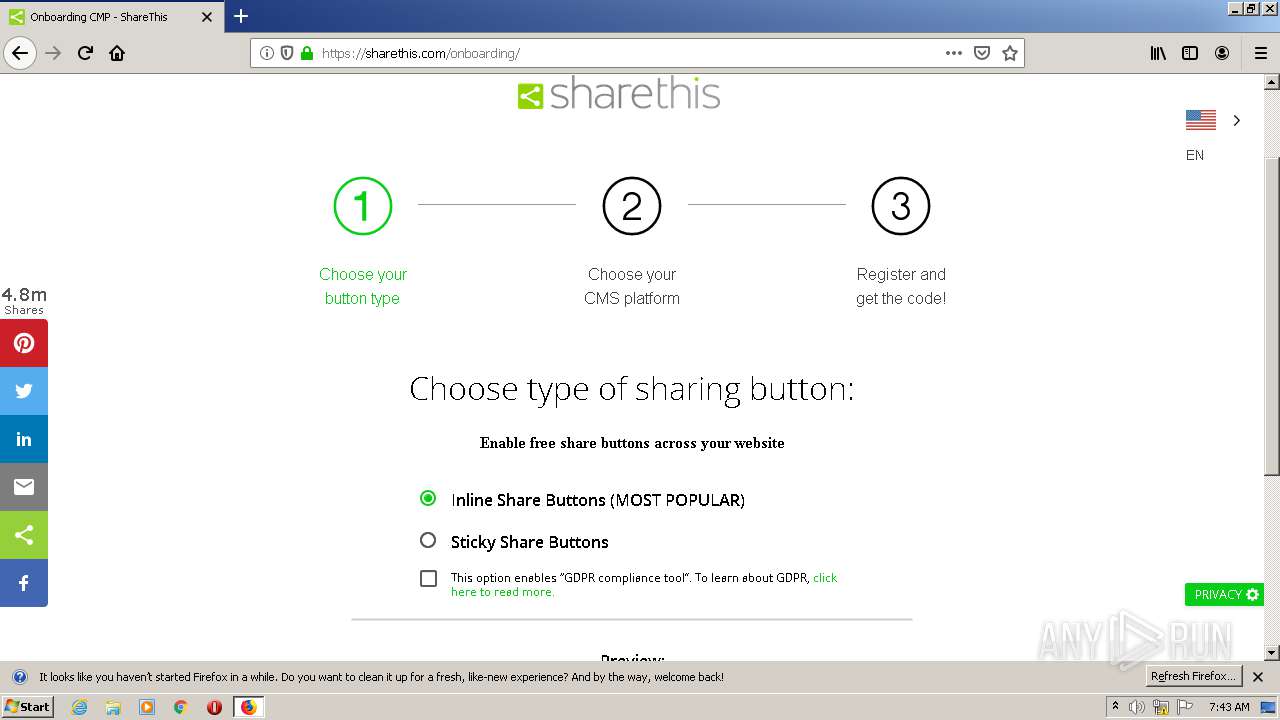Go to the Firefox home page

117,53
